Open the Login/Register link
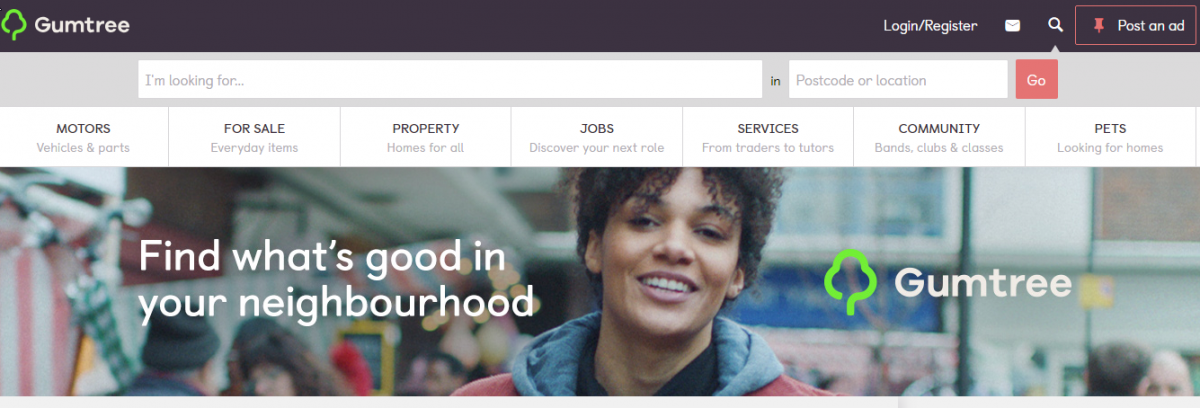1200x408 pixels. point(930,26)
